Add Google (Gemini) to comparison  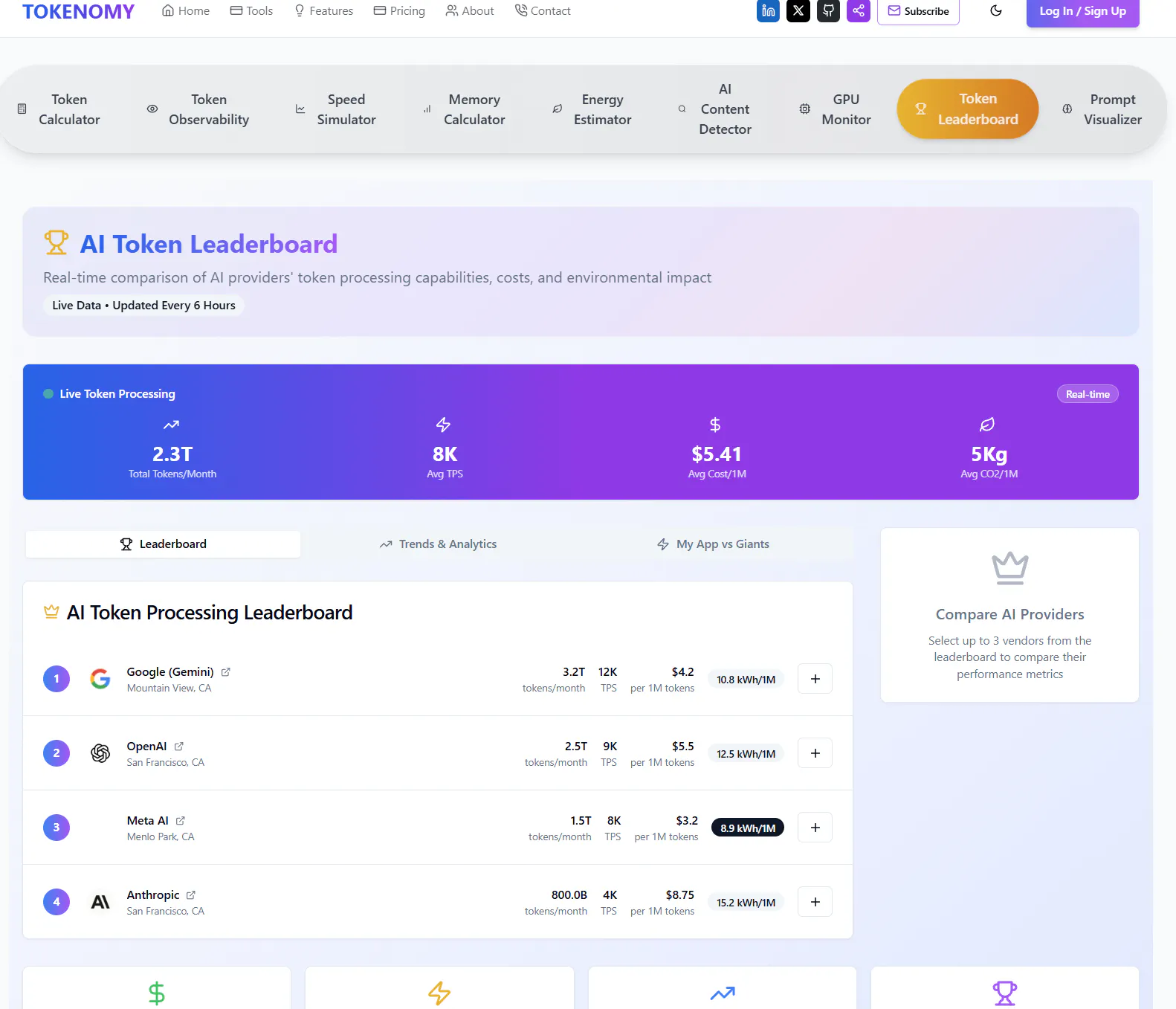point(815,679)
